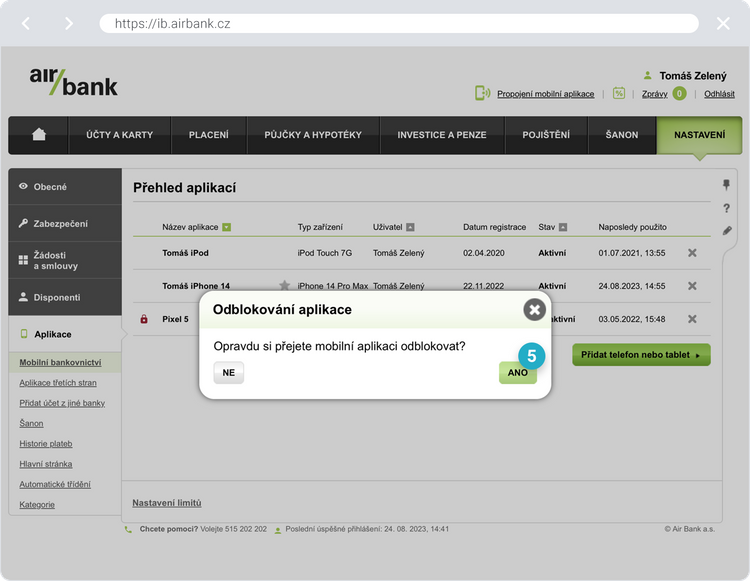Click the home icon in navigation bar
750x581 pixels.
click(39, 135)
